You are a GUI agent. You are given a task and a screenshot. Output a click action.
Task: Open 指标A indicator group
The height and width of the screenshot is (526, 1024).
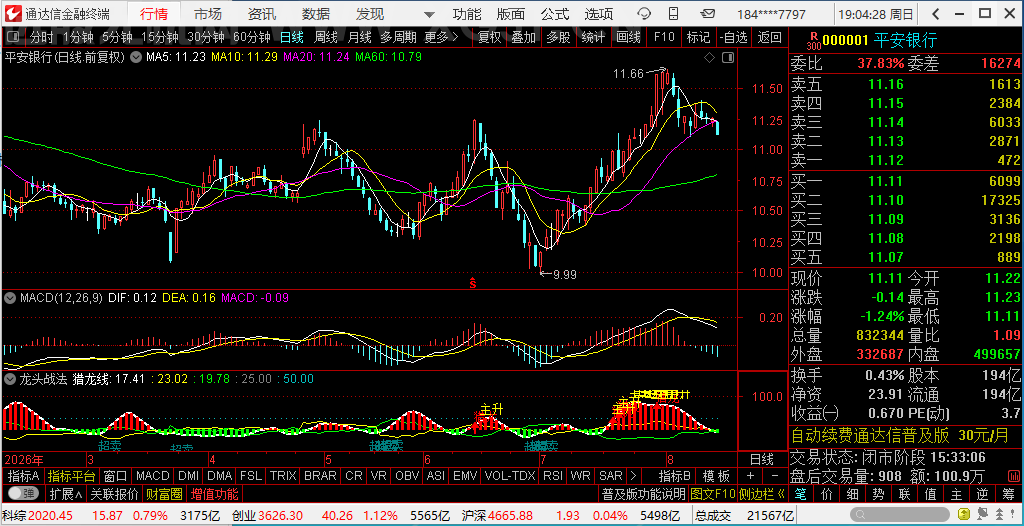coord(24,476)
